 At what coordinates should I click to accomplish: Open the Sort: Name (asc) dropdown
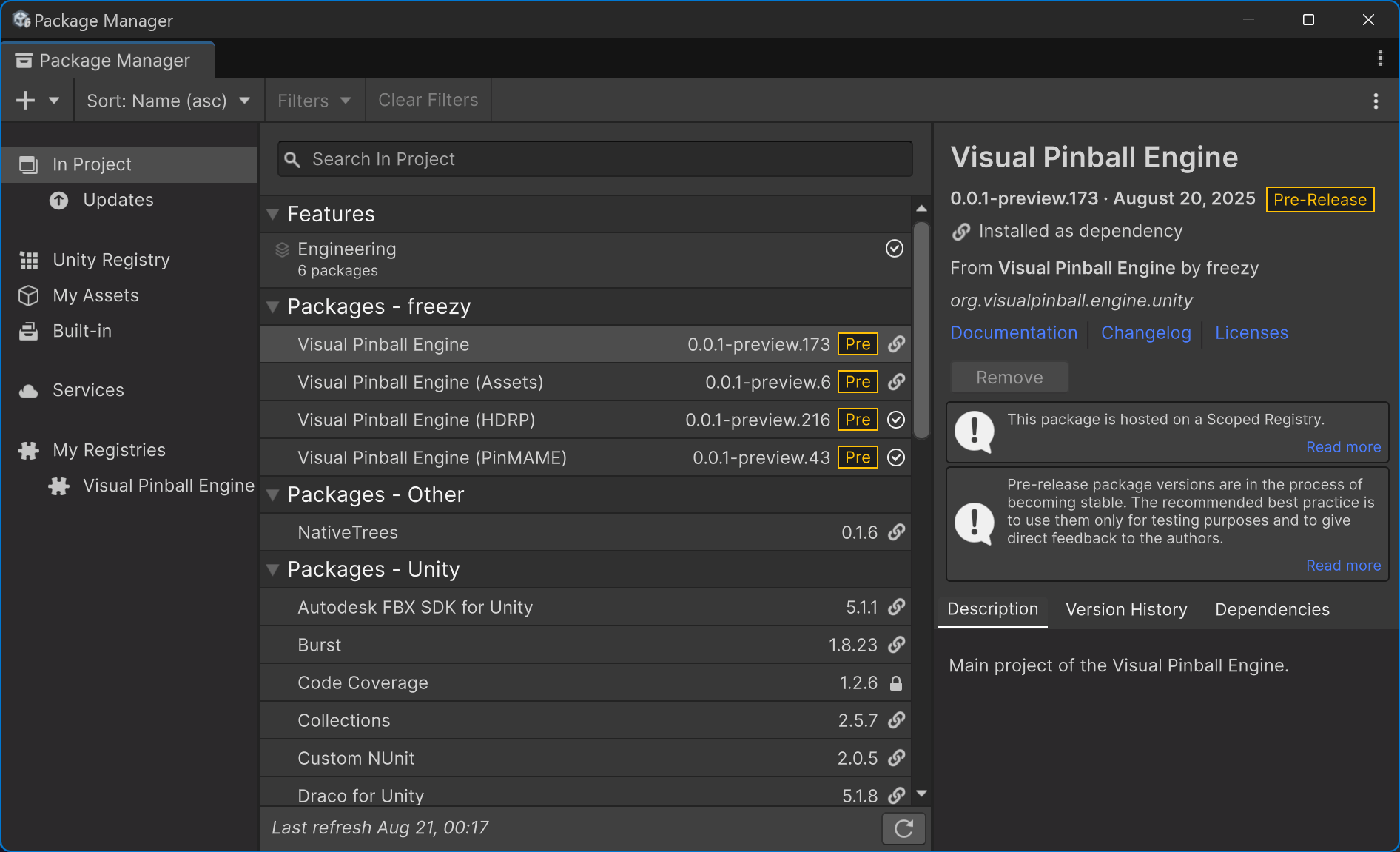point(169,101)
